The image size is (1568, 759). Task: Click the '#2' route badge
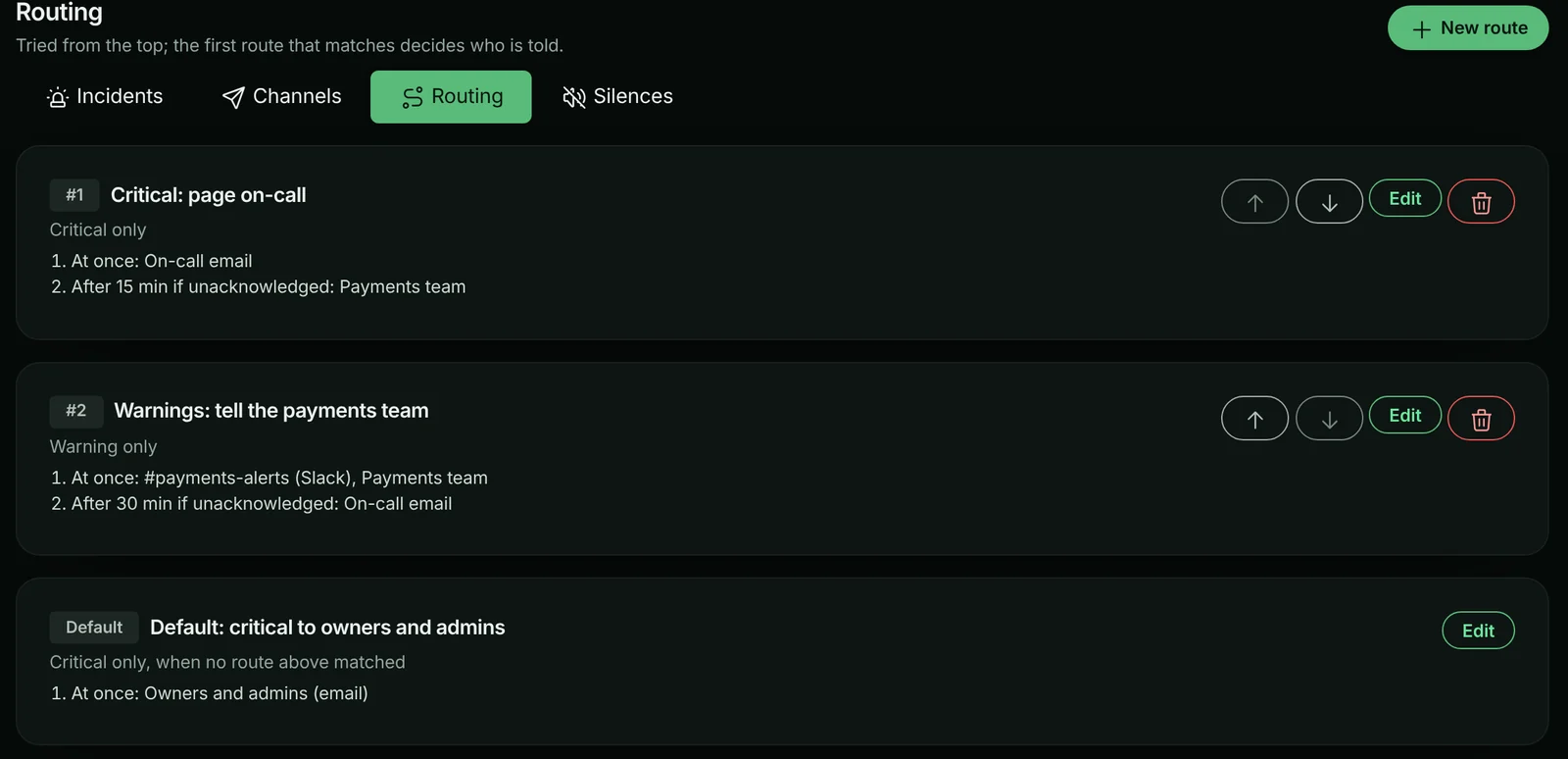point(76,411)
